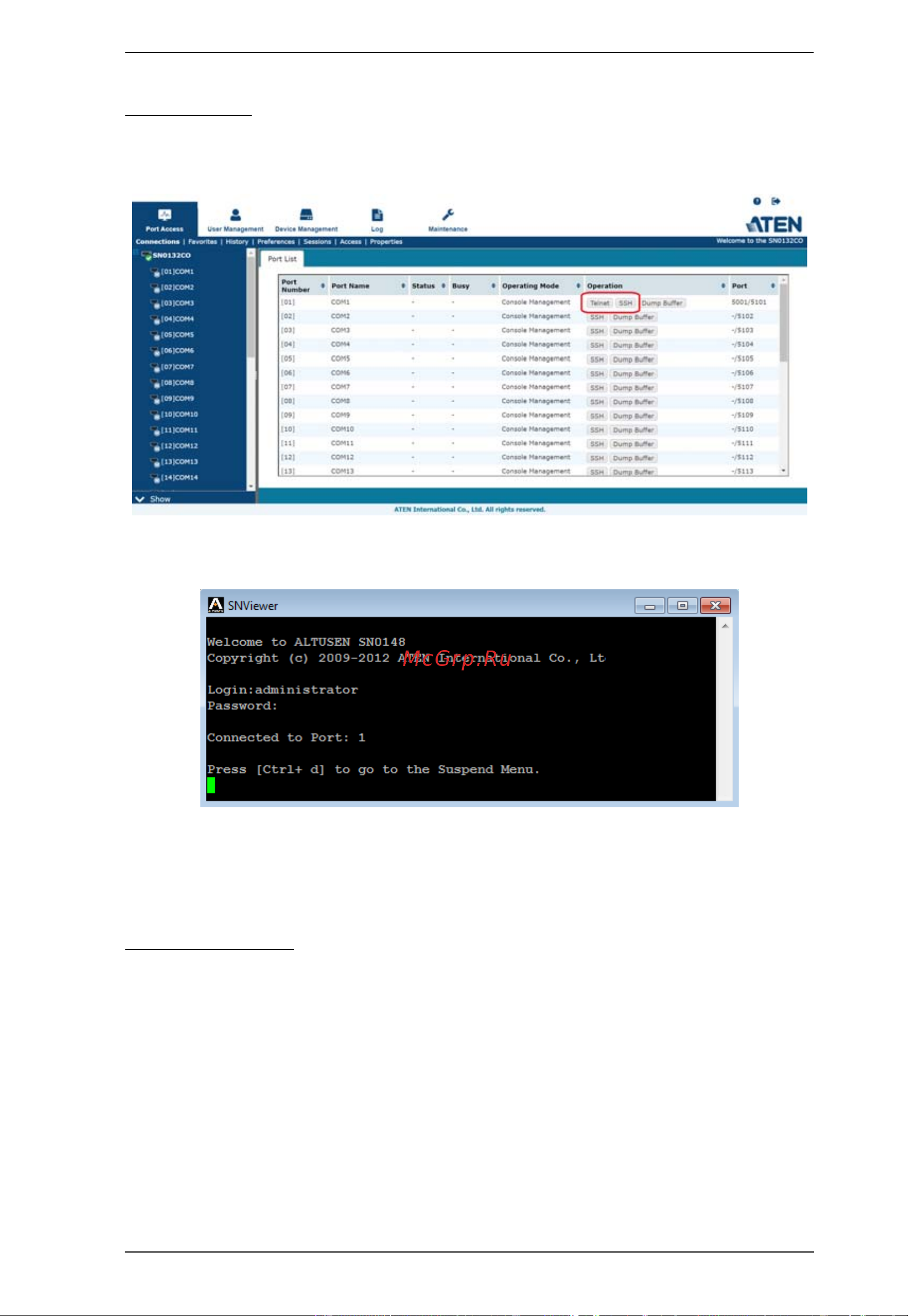Viewport: 908px width, 1316px height.
Task: Open the Favorites submenu item
Action: coord(203,242)
